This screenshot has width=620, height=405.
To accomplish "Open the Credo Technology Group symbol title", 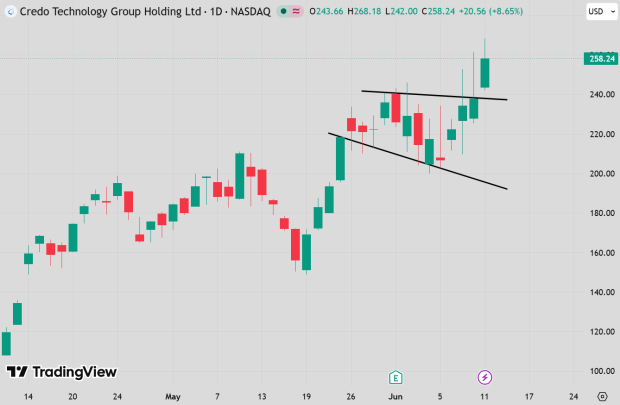I will click(x=145, y=11).
